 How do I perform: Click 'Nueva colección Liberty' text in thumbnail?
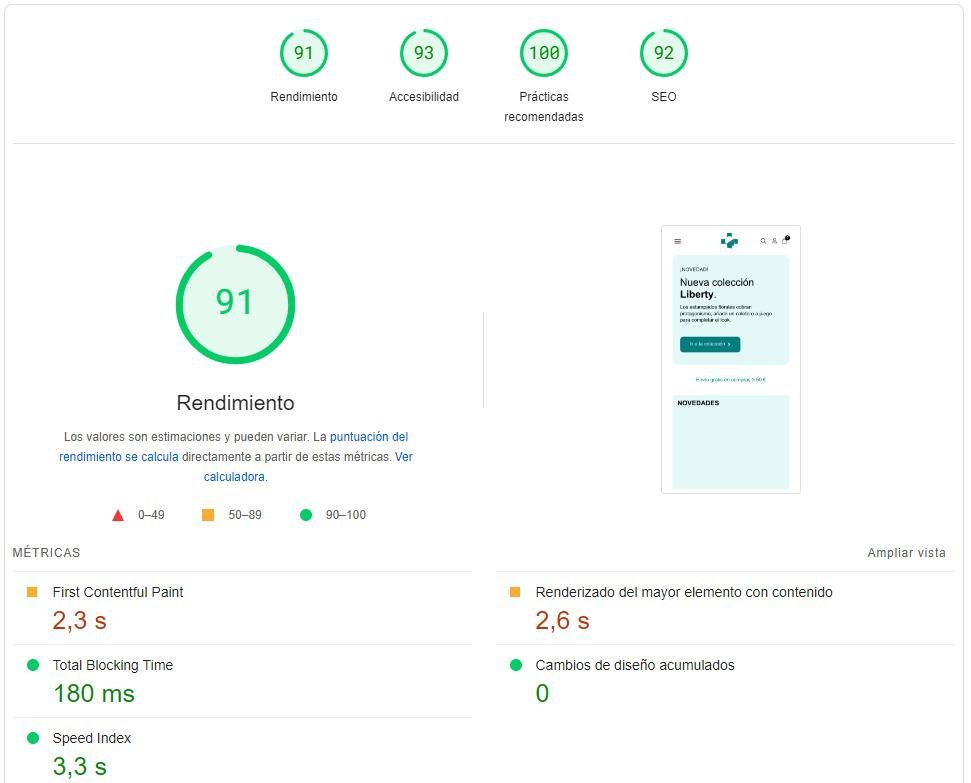716,288
